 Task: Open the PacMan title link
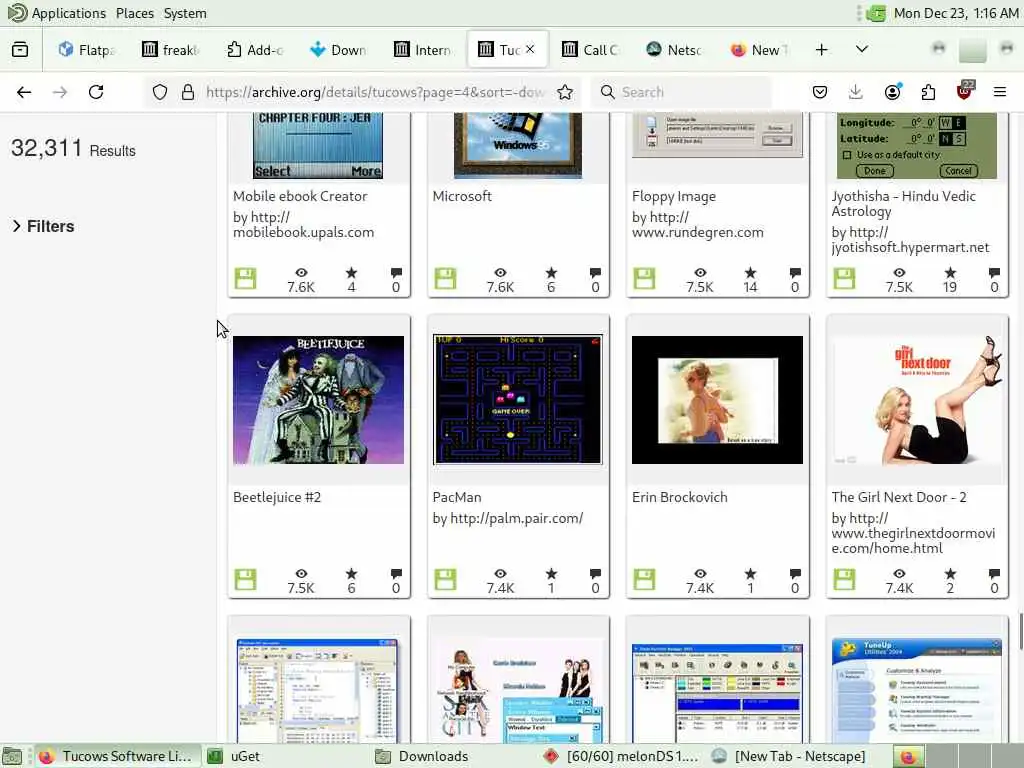coord(457,497)
